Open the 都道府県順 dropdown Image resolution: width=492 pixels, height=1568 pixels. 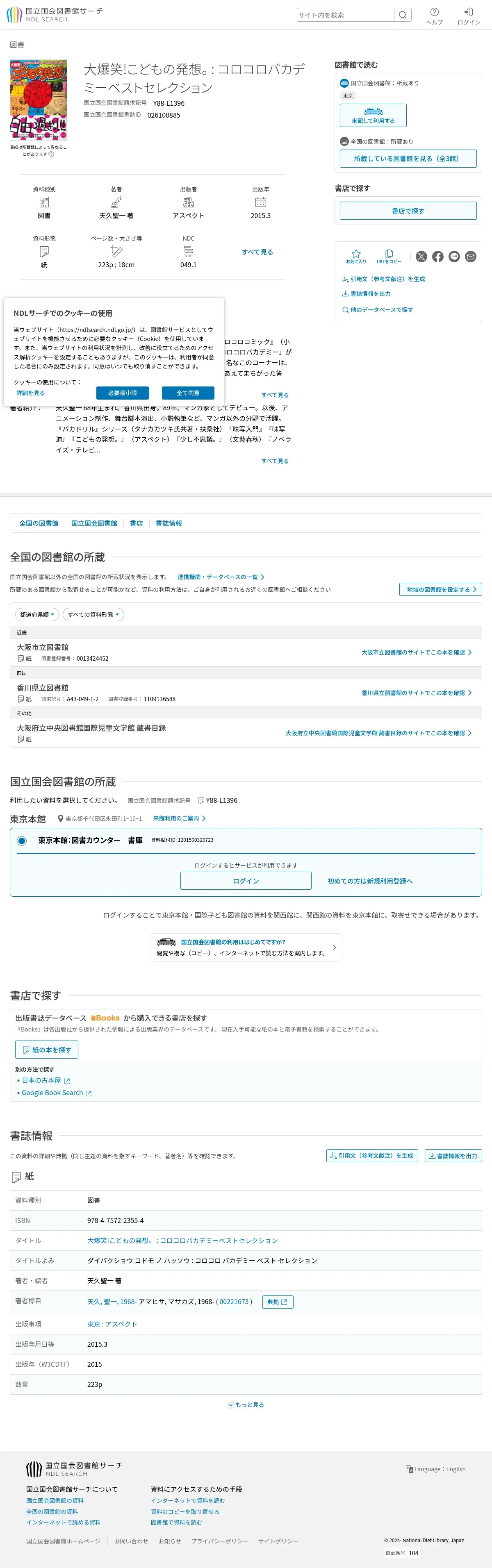pos(37,614)
